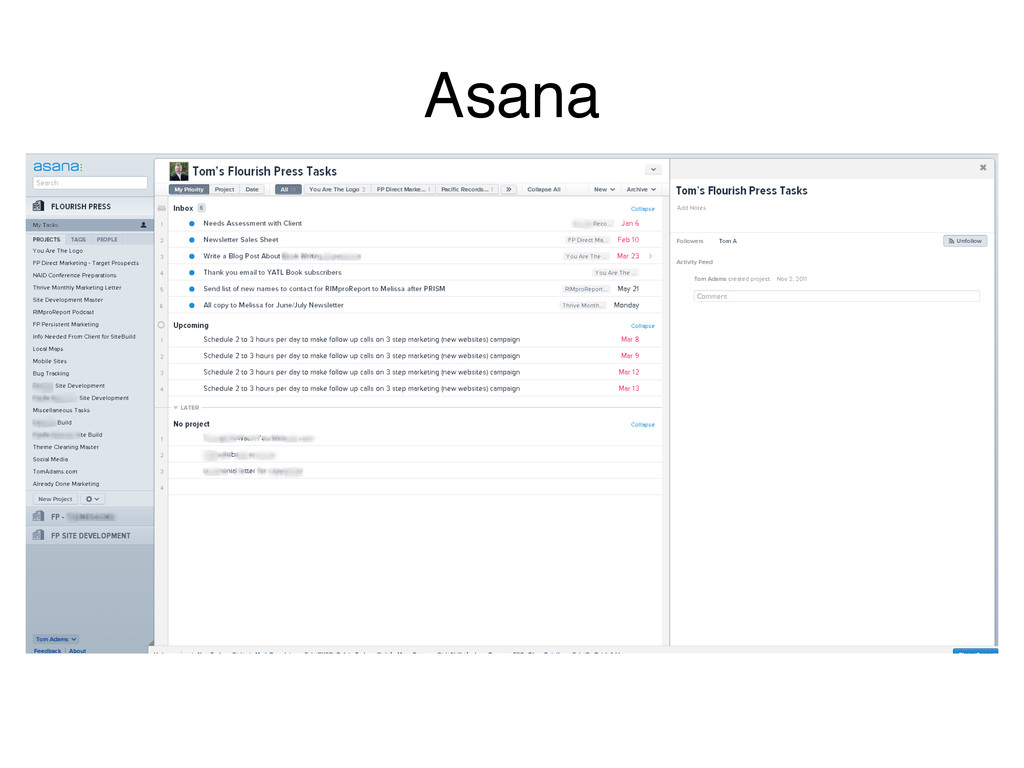Screen dimensions: 1024x768
Task: Click the Search field
Action: pyautogui.click(x=90, y=183)
